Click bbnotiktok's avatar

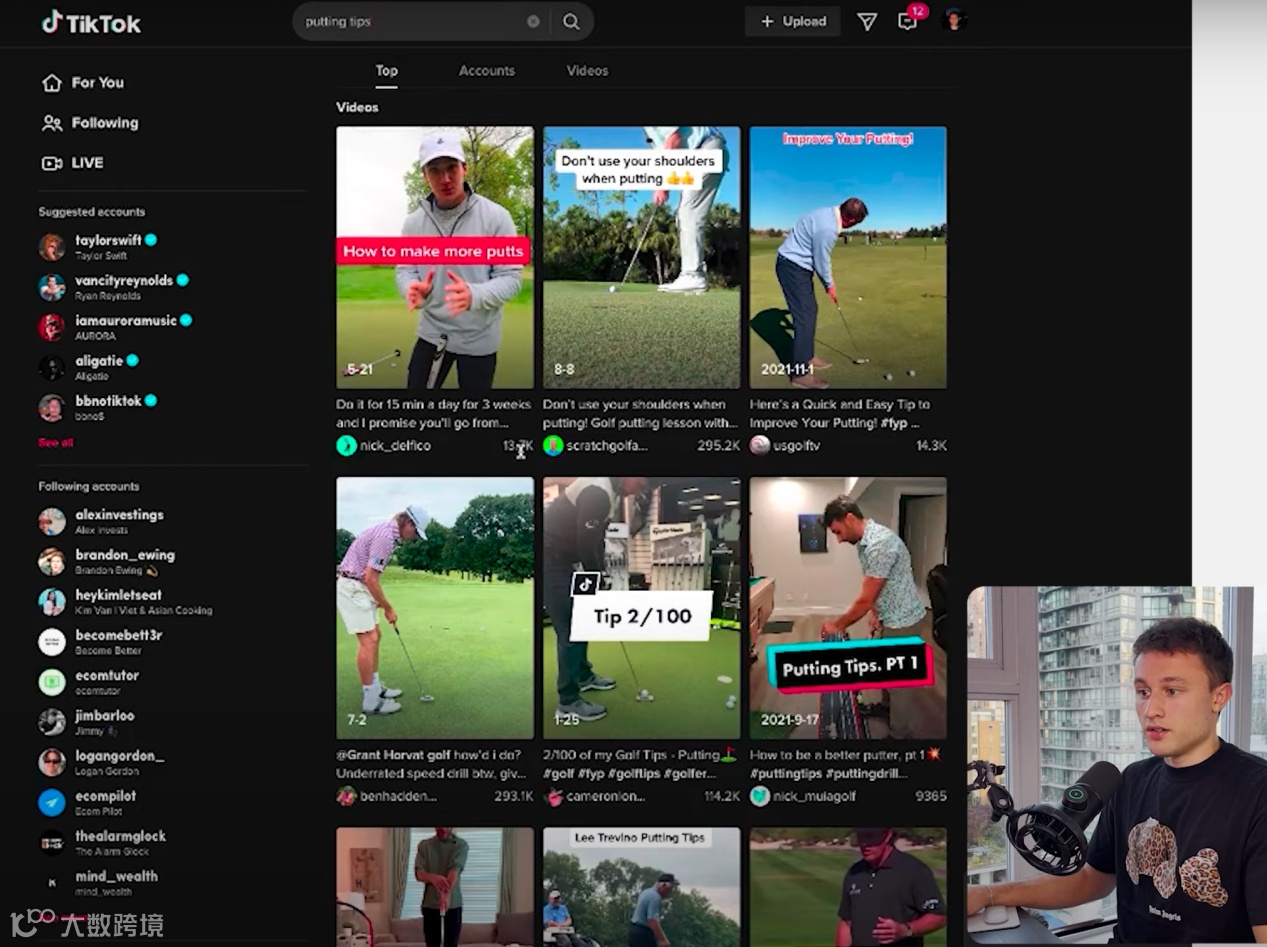52,407
